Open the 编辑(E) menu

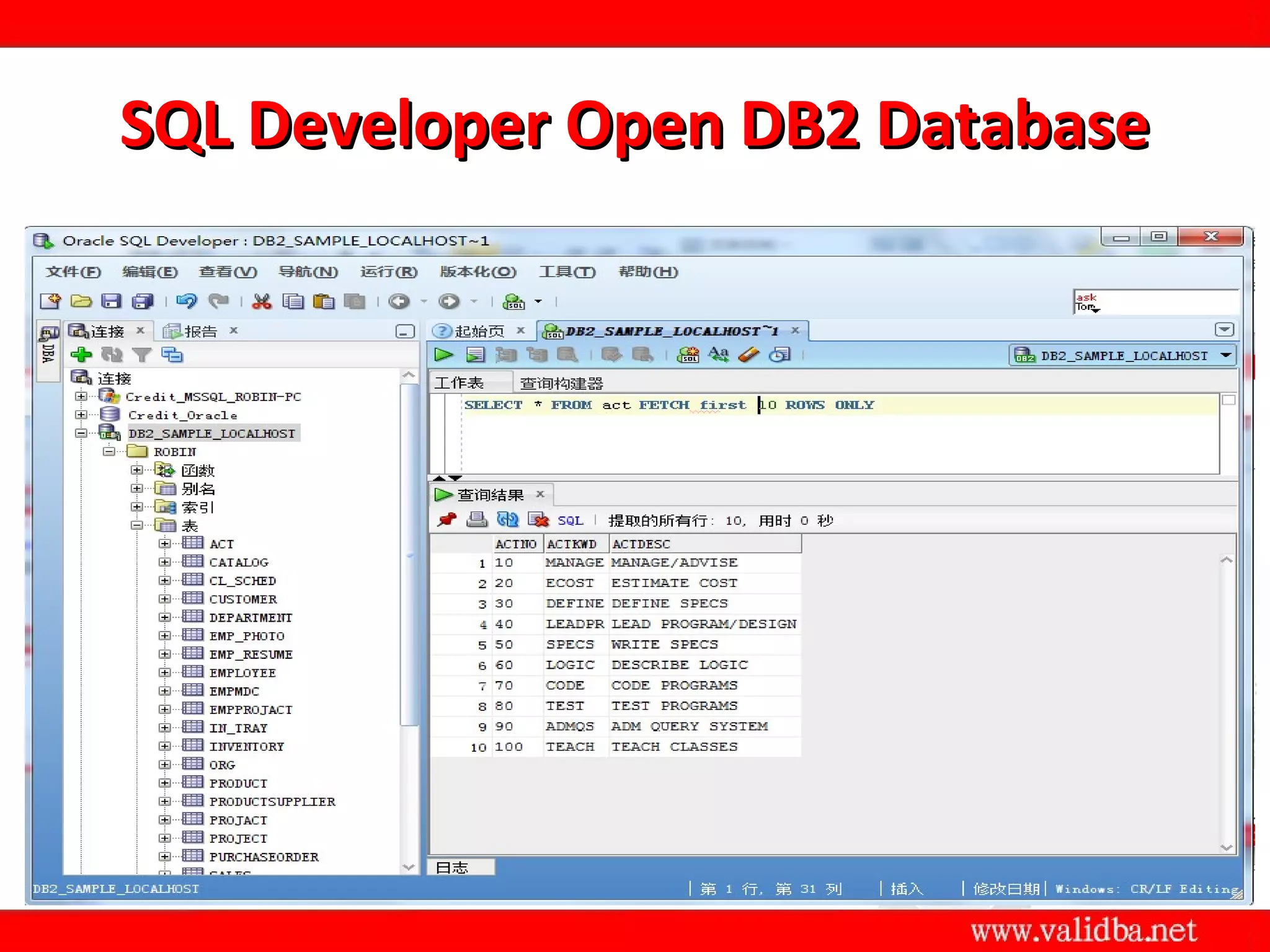[150, 271]
